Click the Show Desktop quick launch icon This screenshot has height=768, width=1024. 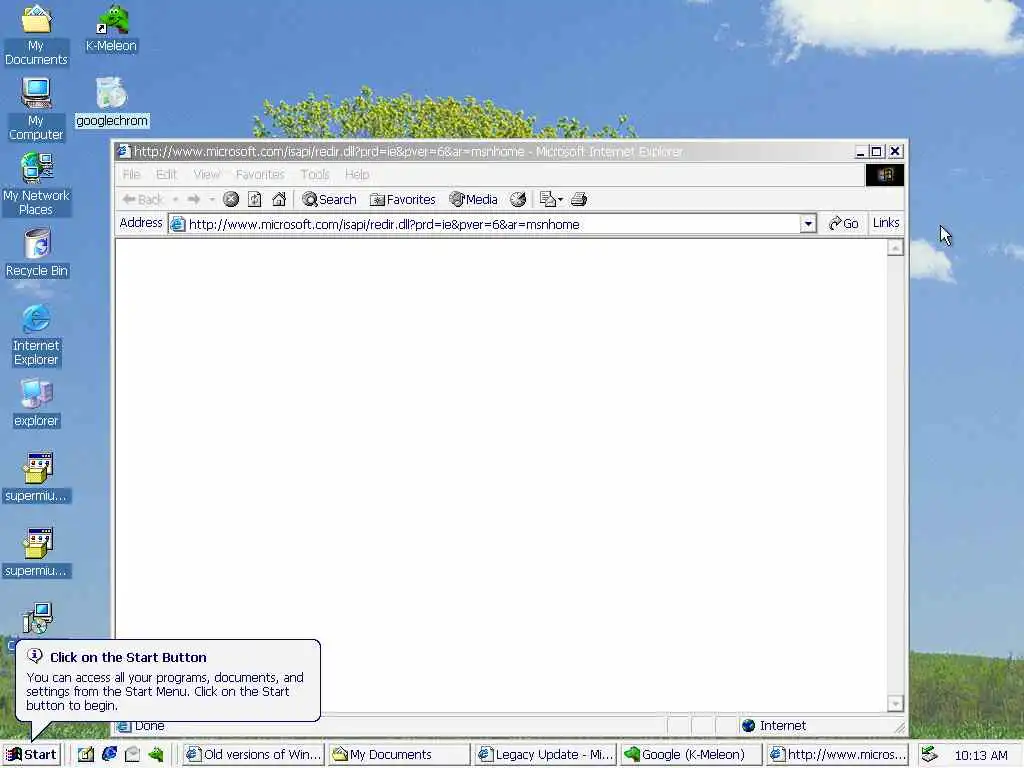pyautogui.click(x=86, y=754)
